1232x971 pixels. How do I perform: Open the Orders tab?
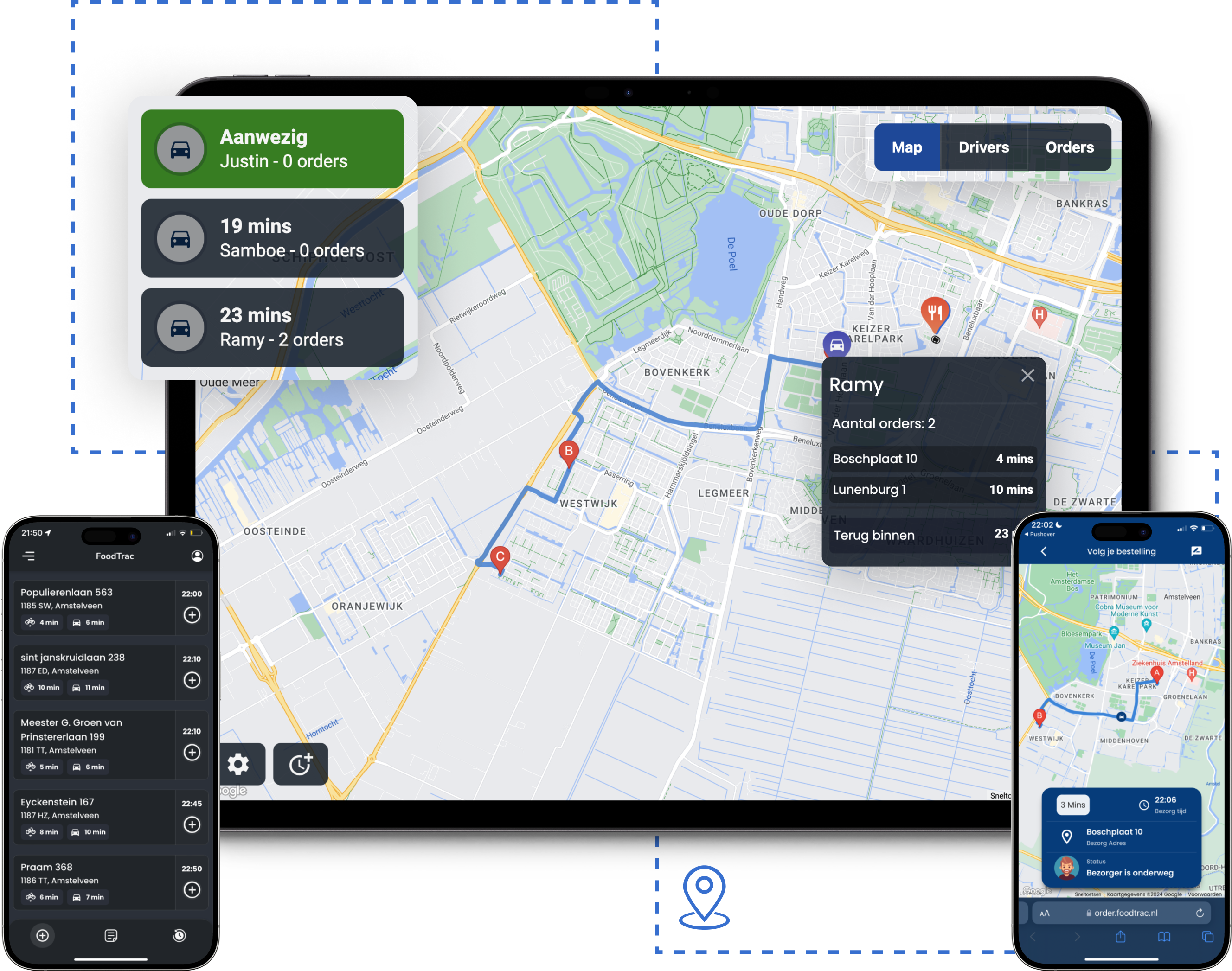1069,147
